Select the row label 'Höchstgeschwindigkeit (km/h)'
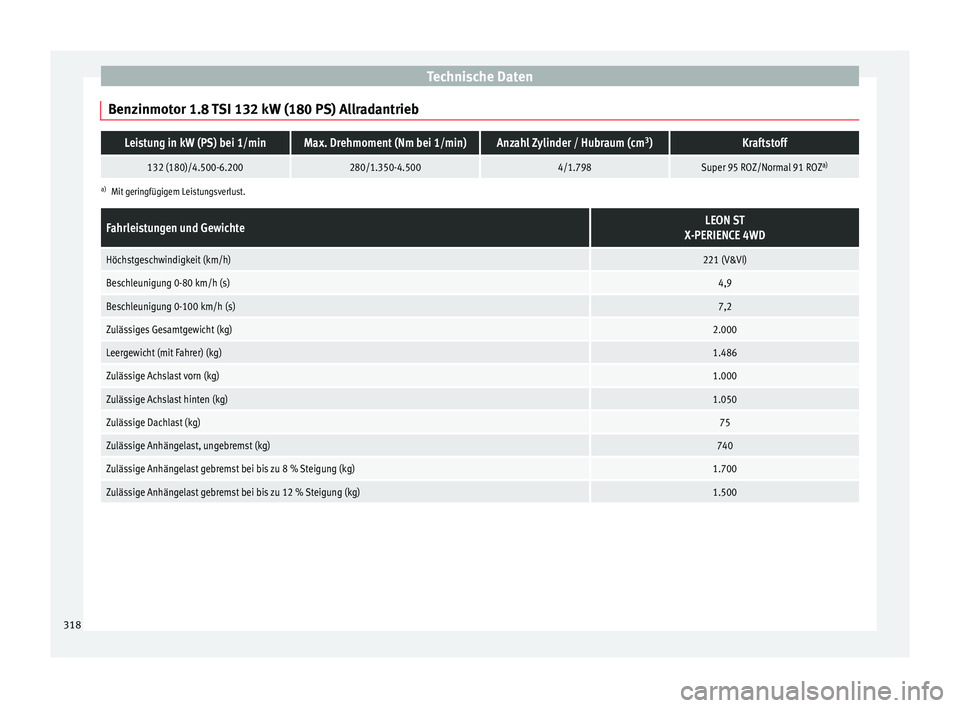This screenshot has width=960, height=708. point(168,260)
